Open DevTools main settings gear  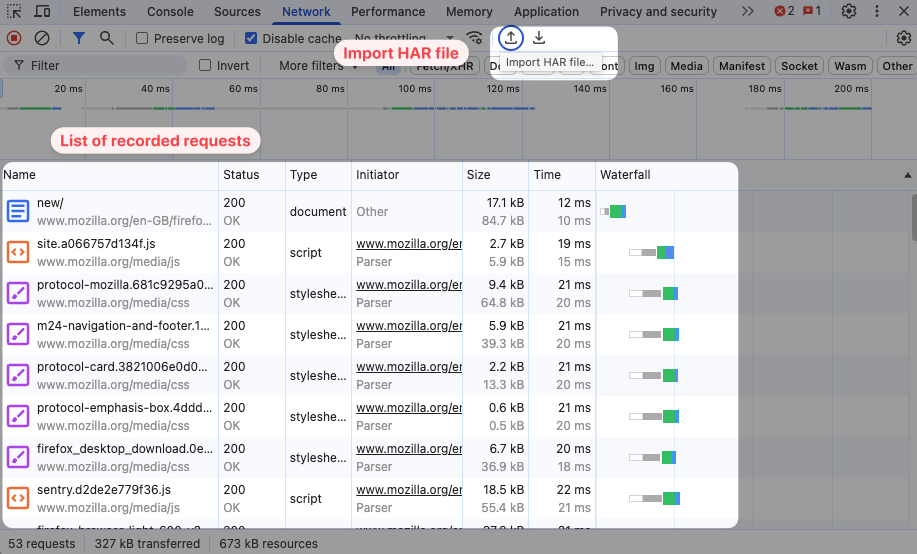click(x=849, y=11)
